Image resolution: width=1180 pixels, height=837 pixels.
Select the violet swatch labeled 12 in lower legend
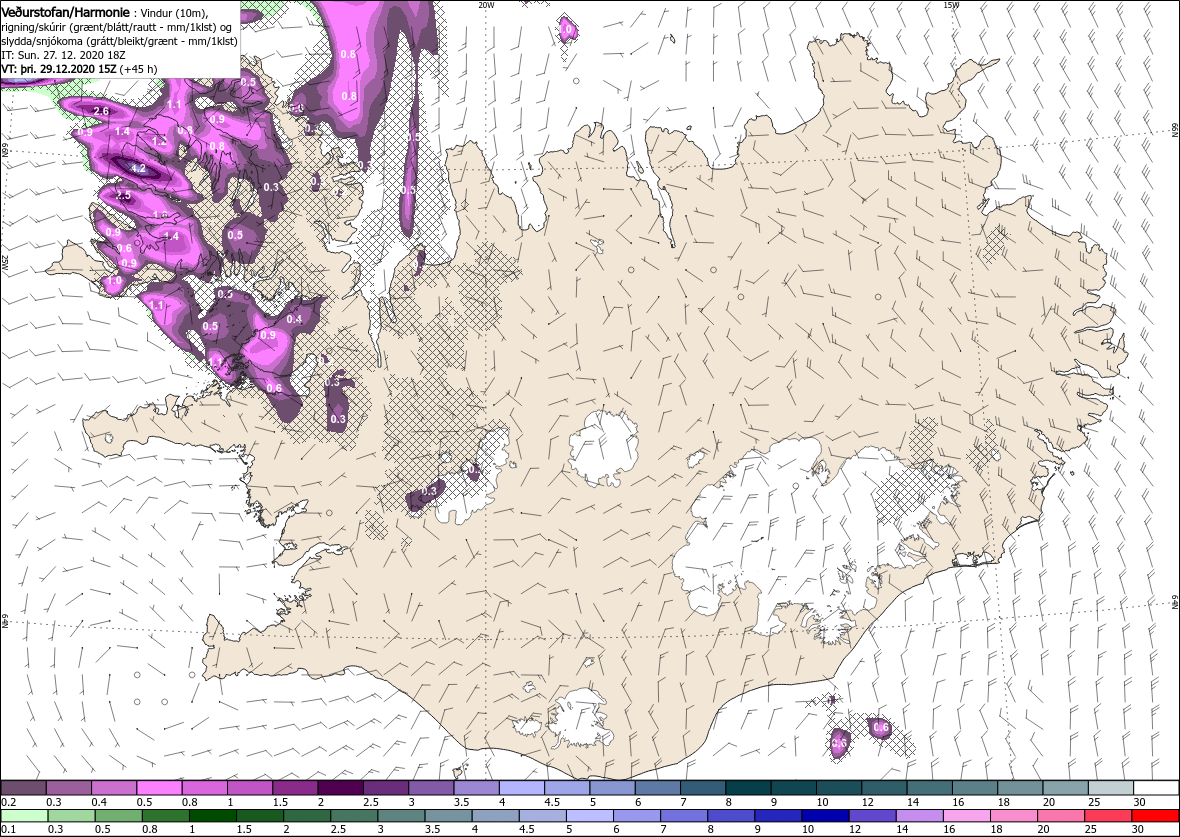click(872, 816)
